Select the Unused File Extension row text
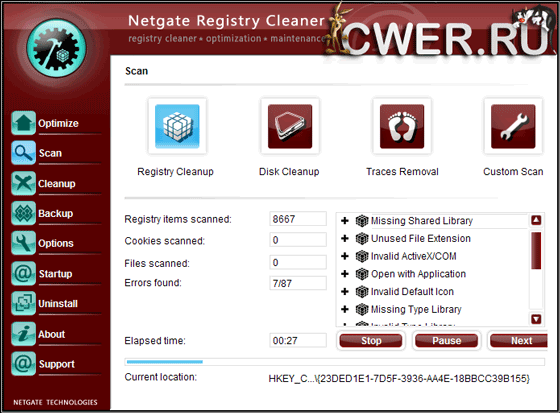This screenshot has height=413, width=560. [421, 238]
